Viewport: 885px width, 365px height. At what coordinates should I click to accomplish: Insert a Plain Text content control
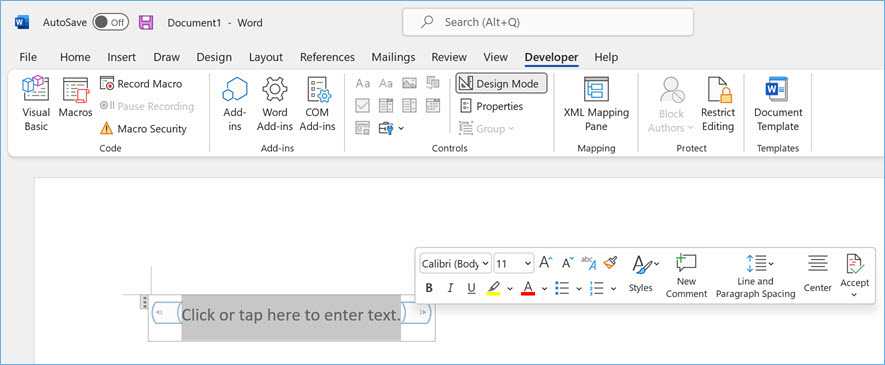coord(385,83)
